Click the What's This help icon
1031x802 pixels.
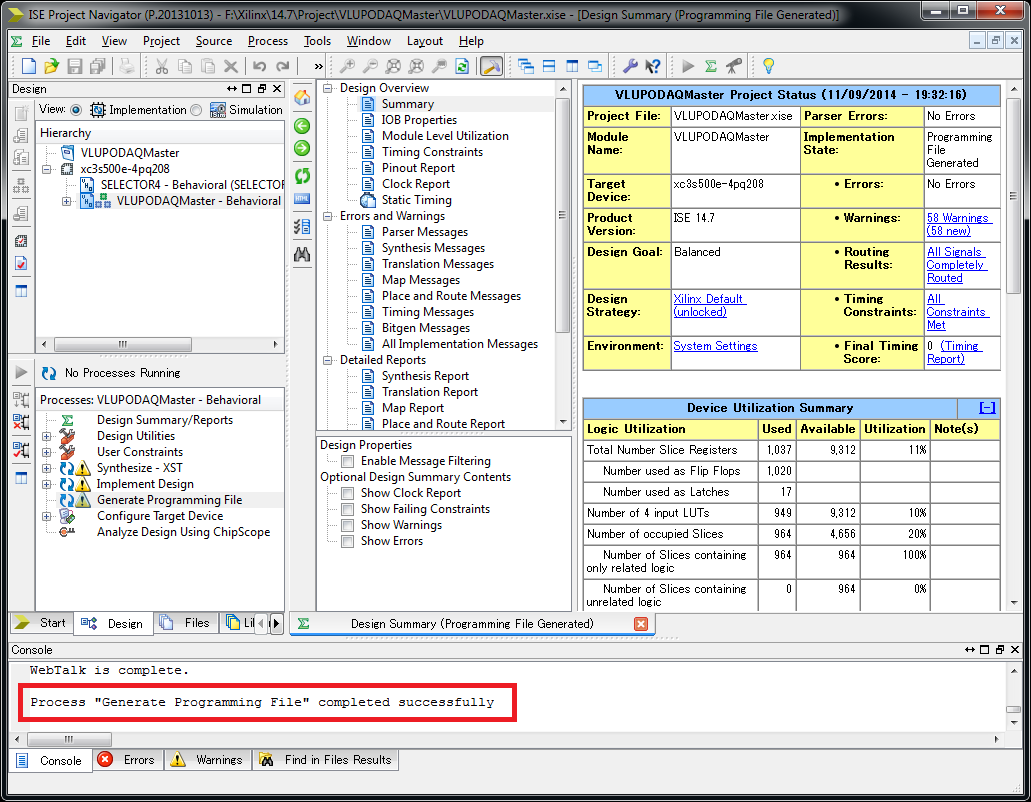tap(653, 66)
